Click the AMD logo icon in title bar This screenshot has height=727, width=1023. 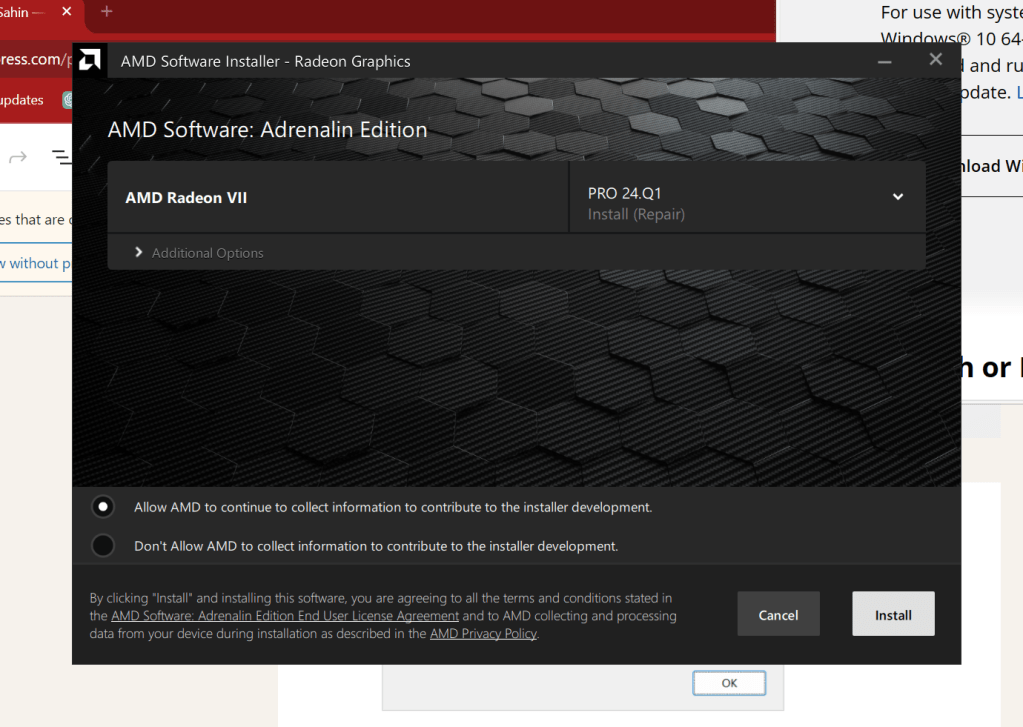[89, 61]
